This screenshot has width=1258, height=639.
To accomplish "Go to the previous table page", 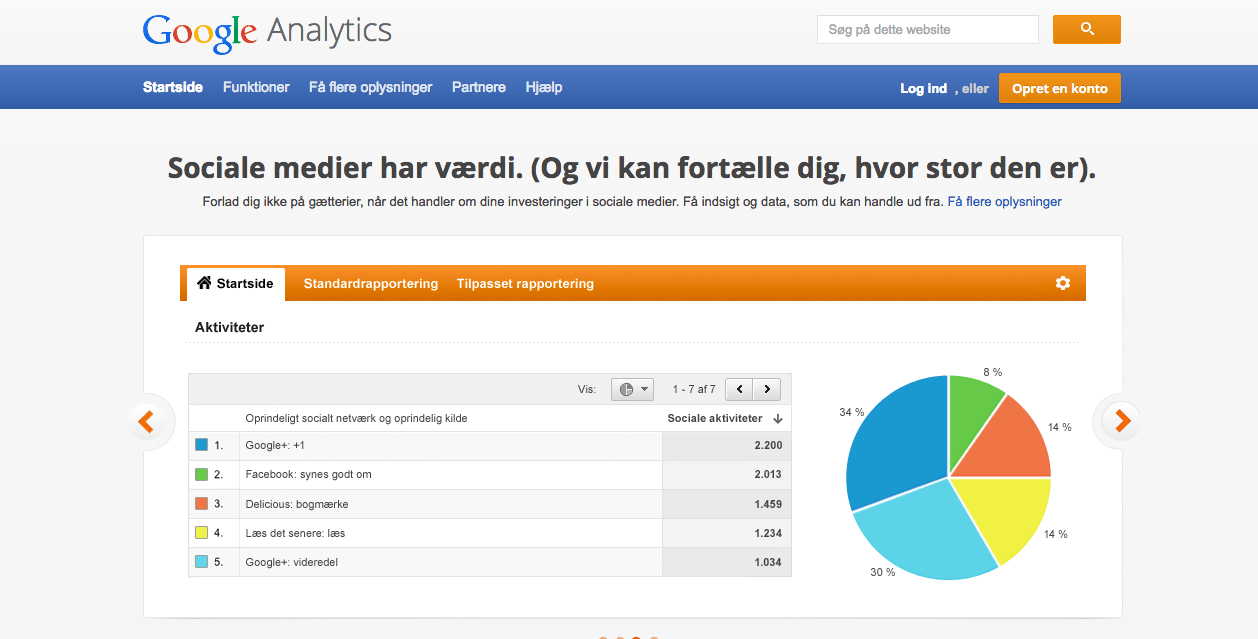I will click(739, 389).
